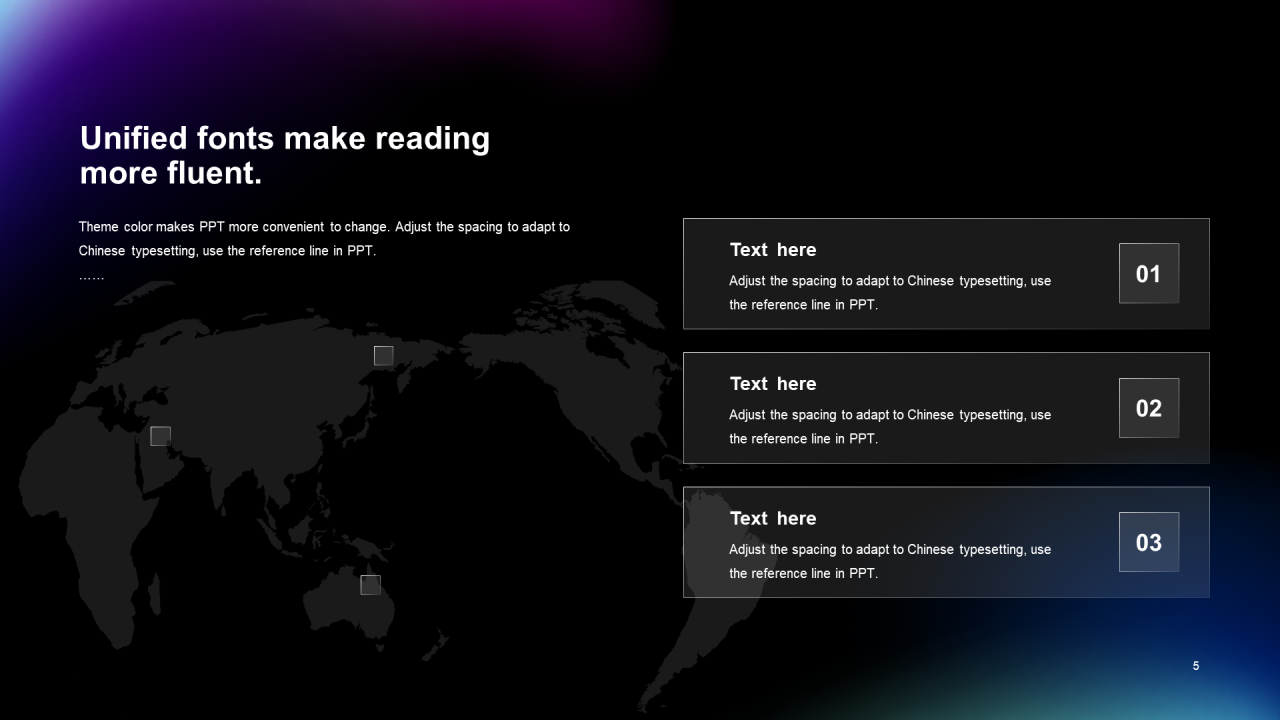The width and height of the screenshot is (1280, 720).
Task: Select the map marker square over the Middle East
Action: tap(161, 436)
